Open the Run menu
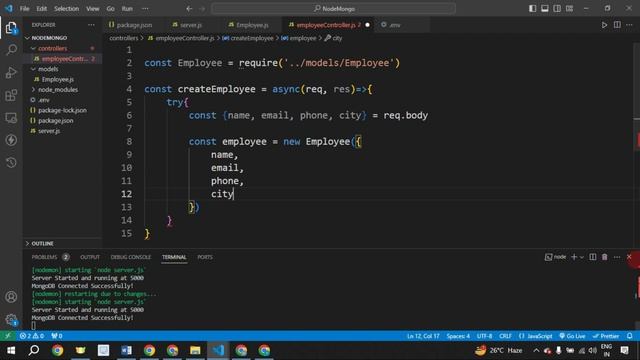This screenshot has height=360, width=640. 127,9
